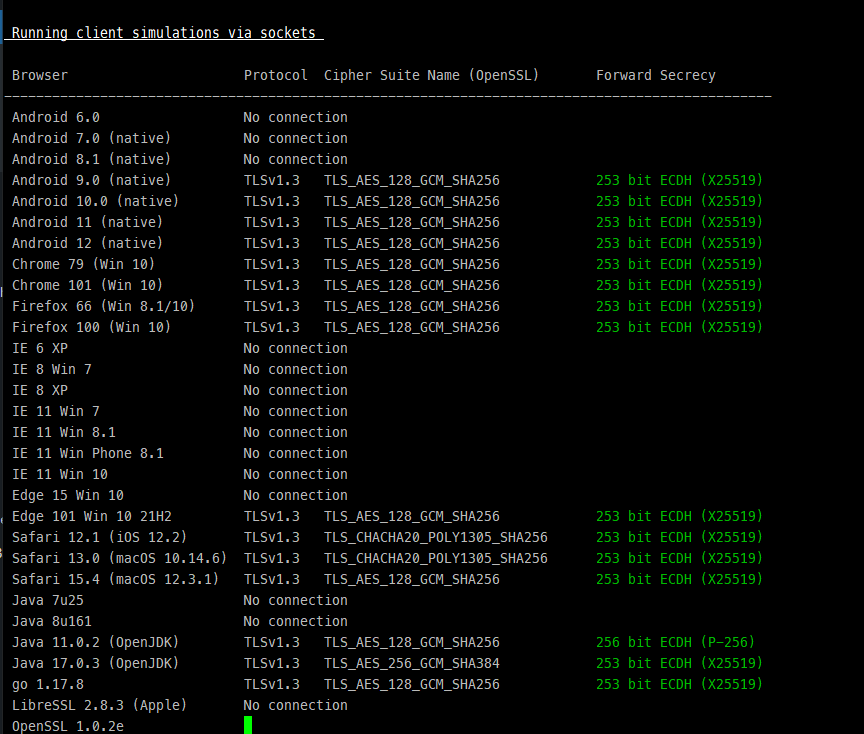864x734 pixels.
Task: Click '253 bit ECDH (X25519)' for Edge 101
Action: tap(679, 516)
